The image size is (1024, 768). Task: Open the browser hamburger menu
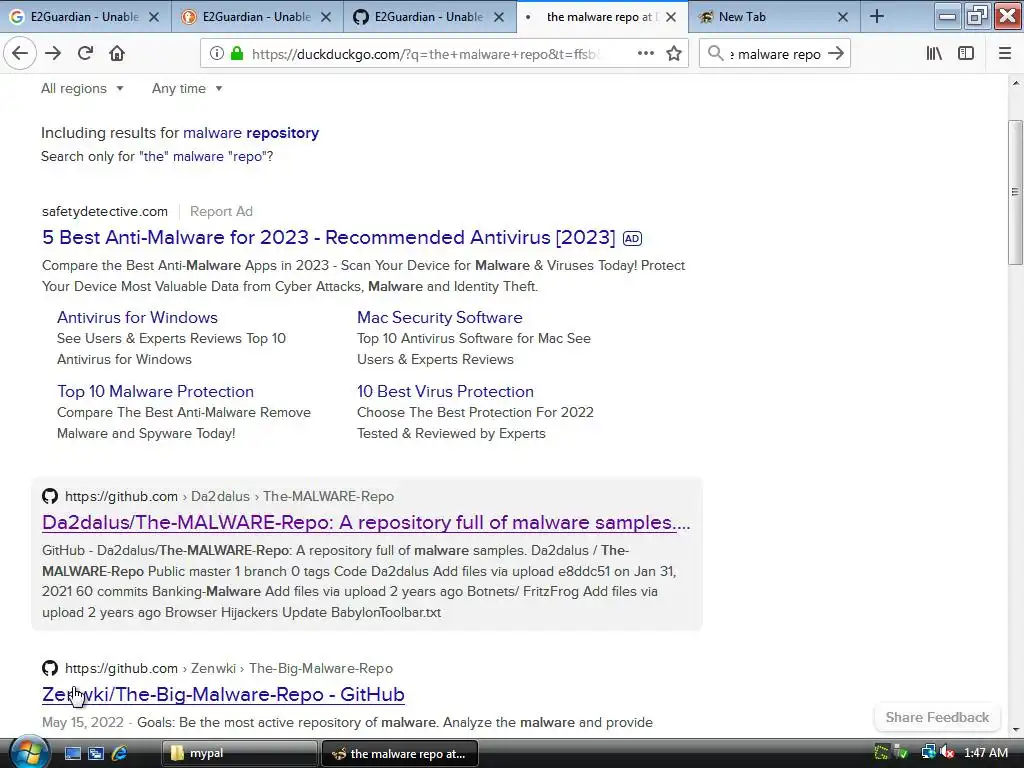click(x=1005, y=54)
